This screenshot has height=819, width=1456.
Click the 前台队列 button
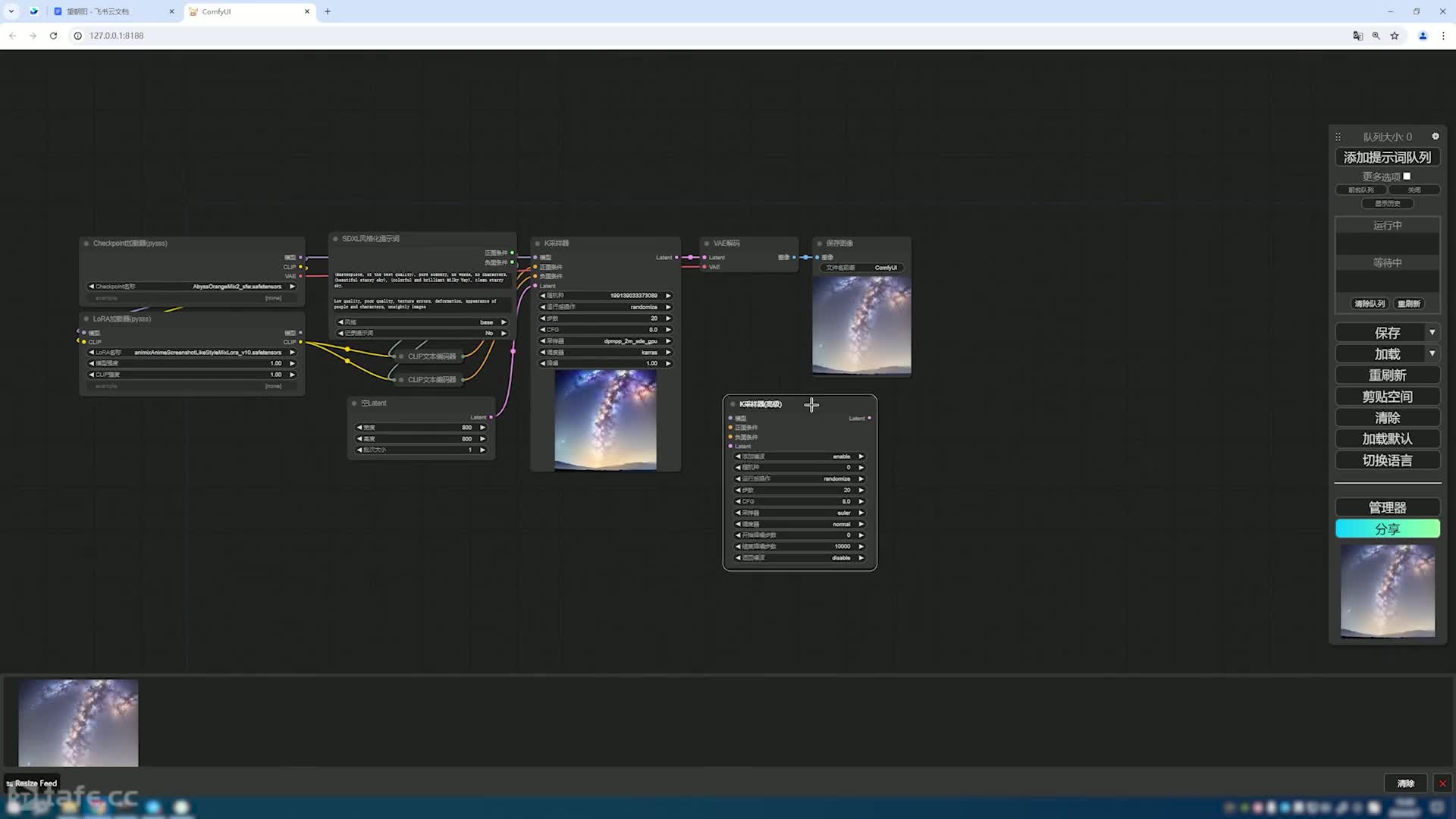tap(1360, 190)
